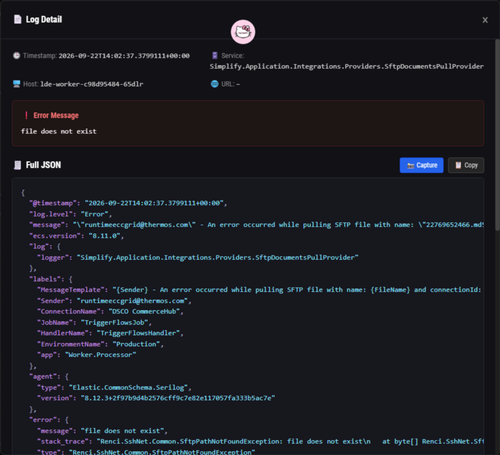Image resolution: width=500 pixels, height=455 pixels.
Task: Click the "error": { line
Action: (49, 420)
